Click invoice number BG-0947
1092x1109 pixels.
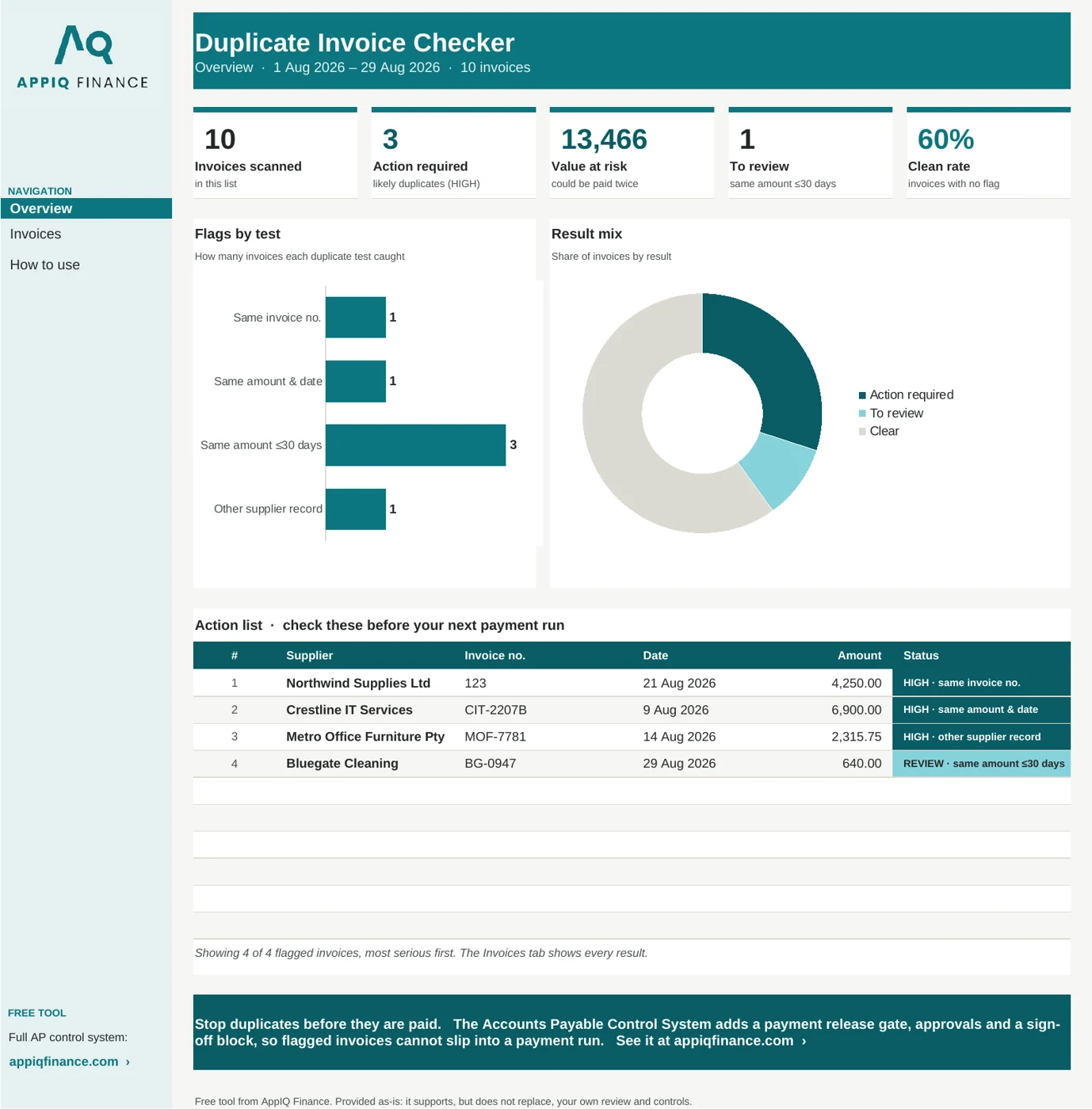click(491, 764)
